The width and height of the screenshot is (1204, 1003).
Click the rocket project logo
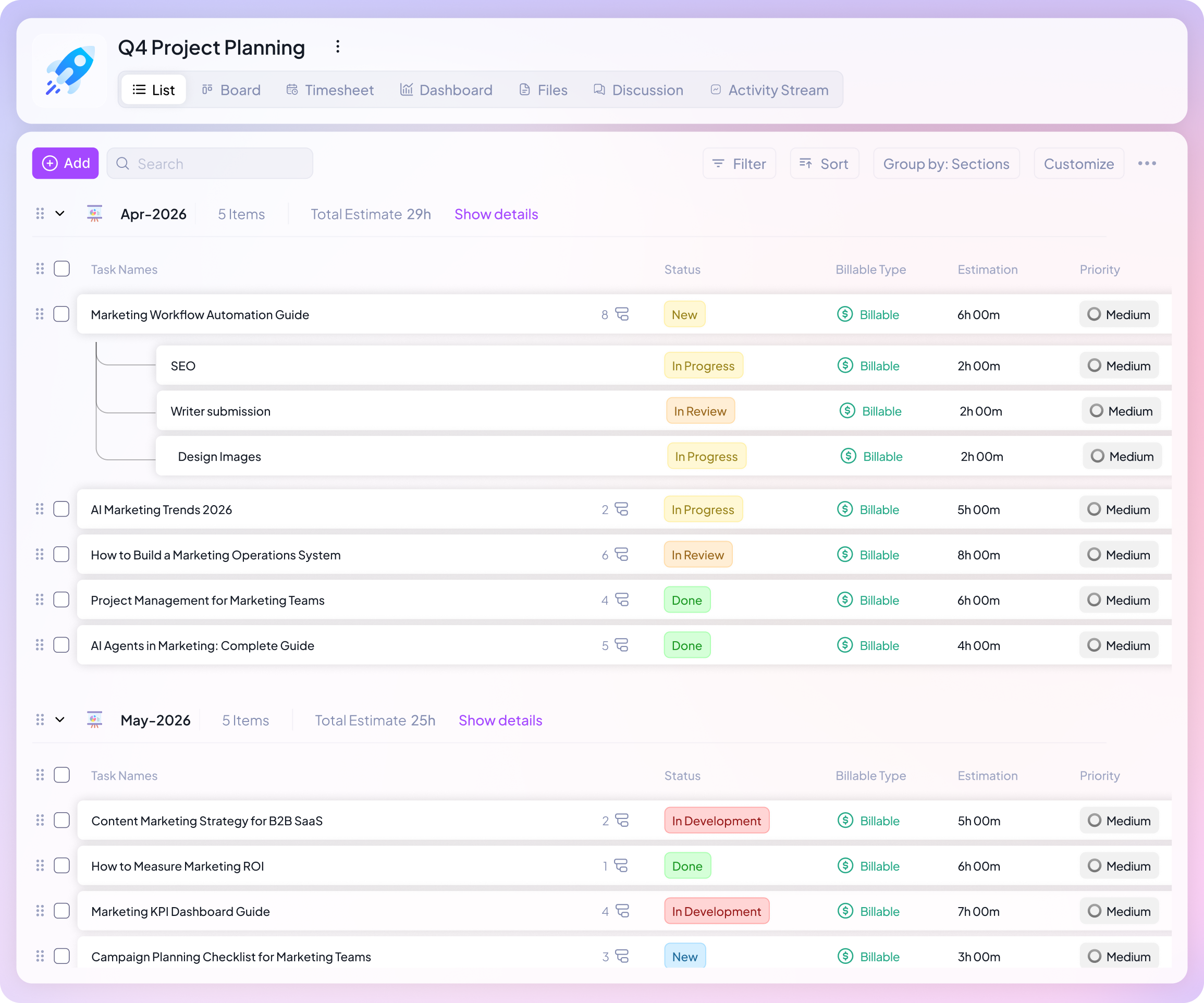tap(70, 70)
